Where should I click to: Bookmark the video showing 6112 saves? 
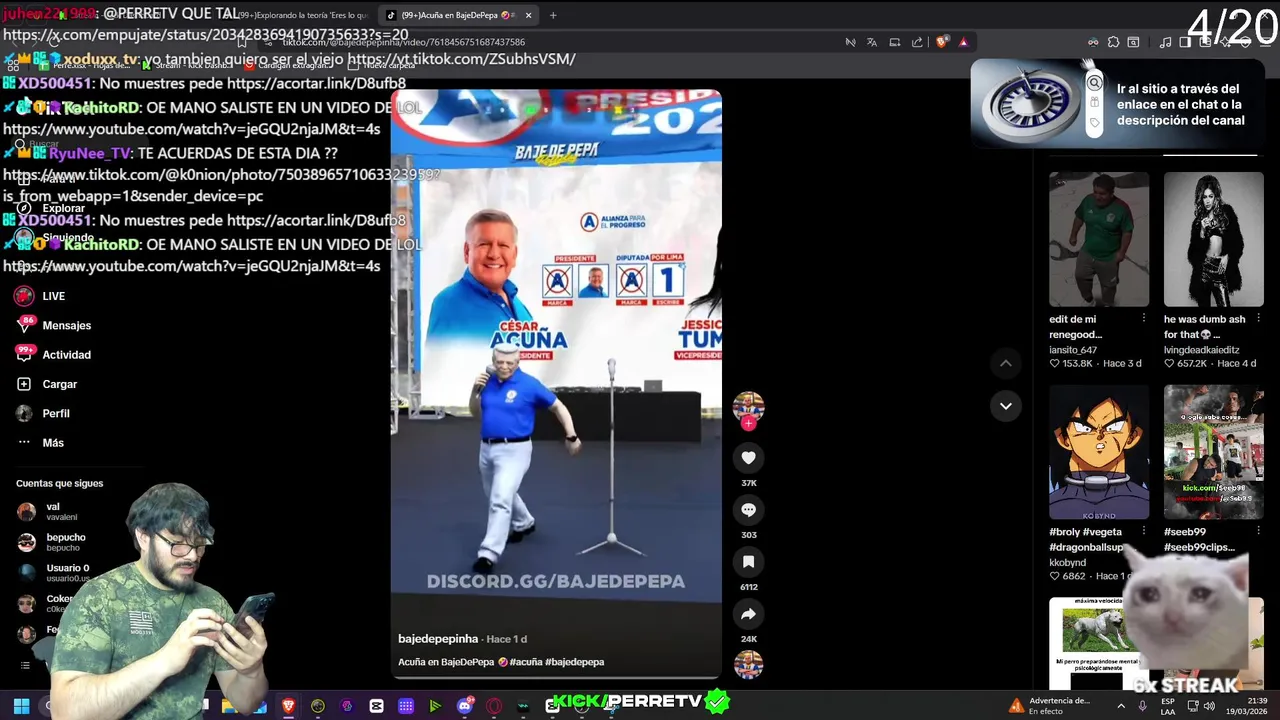[748, 561]
